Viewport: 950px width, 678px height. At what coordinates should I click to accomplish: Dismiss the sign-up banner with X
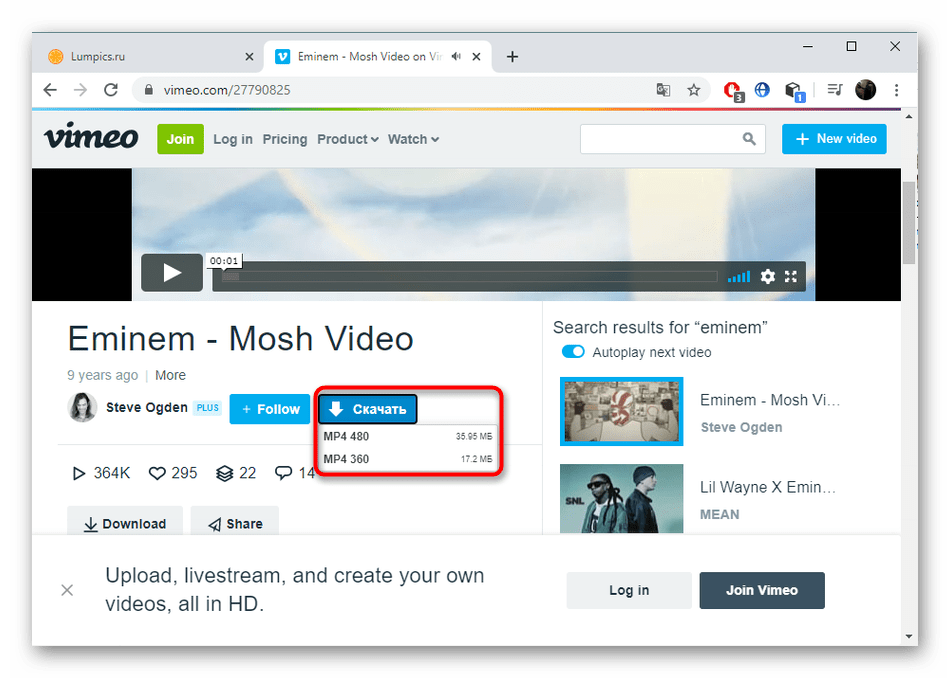[x=67, y=590]
